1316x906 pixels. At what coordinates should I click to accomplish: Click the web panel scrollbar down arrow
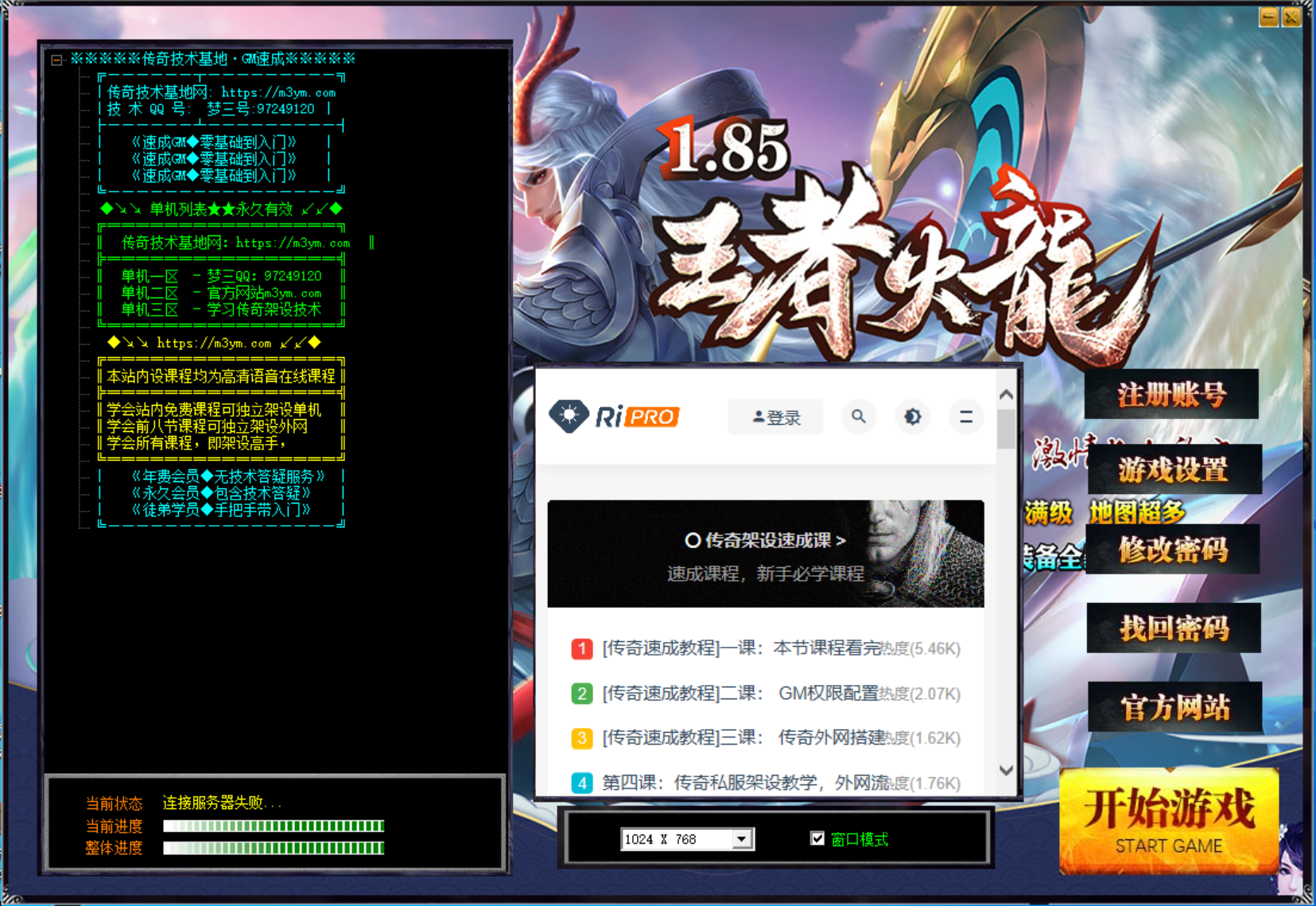(1006, 770)
